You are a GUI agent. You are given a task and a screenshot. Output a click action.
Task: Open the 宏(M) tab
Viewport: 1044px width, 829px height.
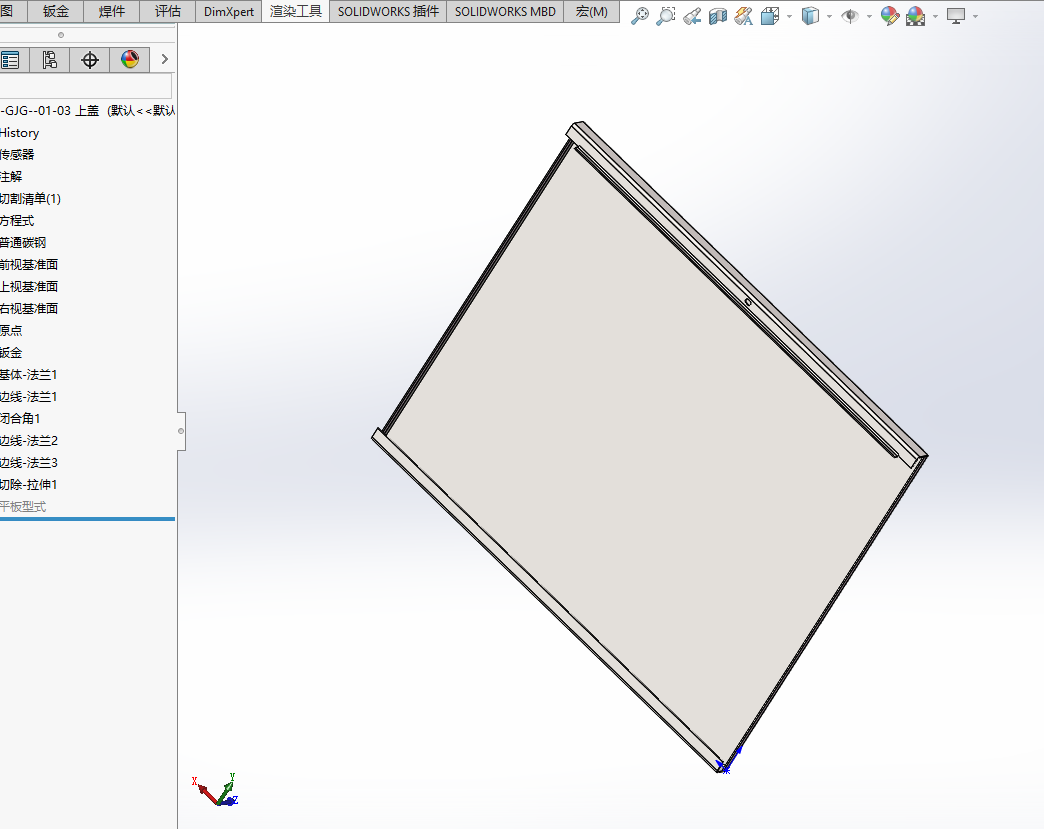pyautogui.click(x=592, y=11)
